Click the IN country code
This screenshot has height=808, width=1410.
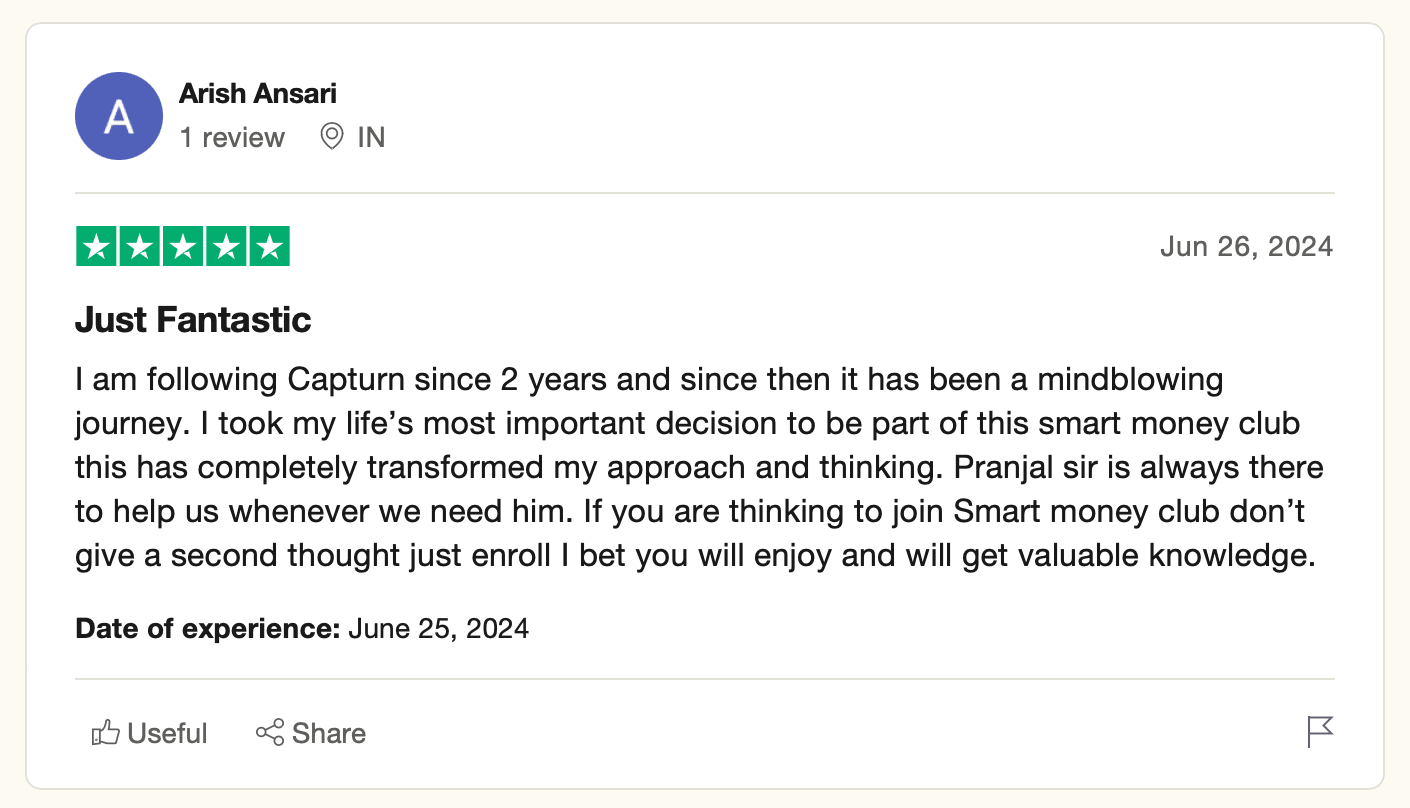pyautogui.click(x=371, y=137)
